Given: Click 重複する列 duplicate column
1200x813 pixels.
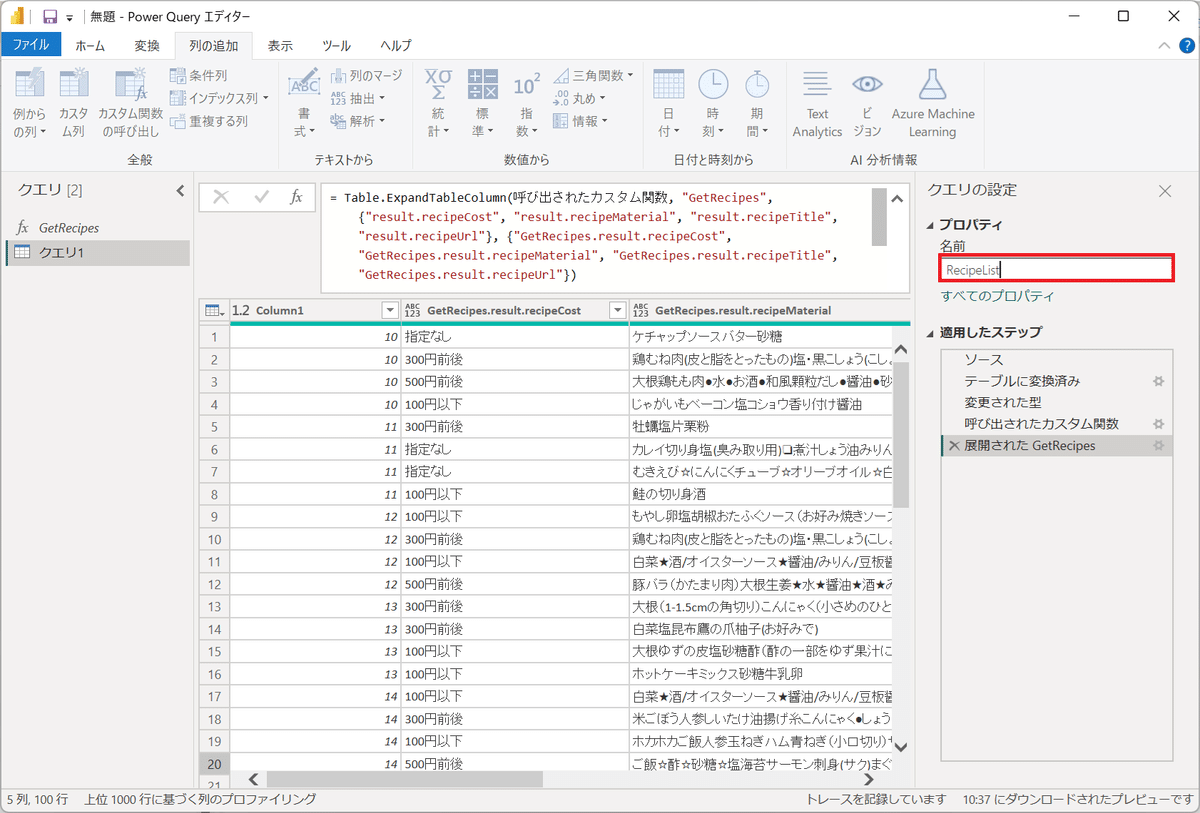Looking at the screenshot, I should tap(209, 121).
